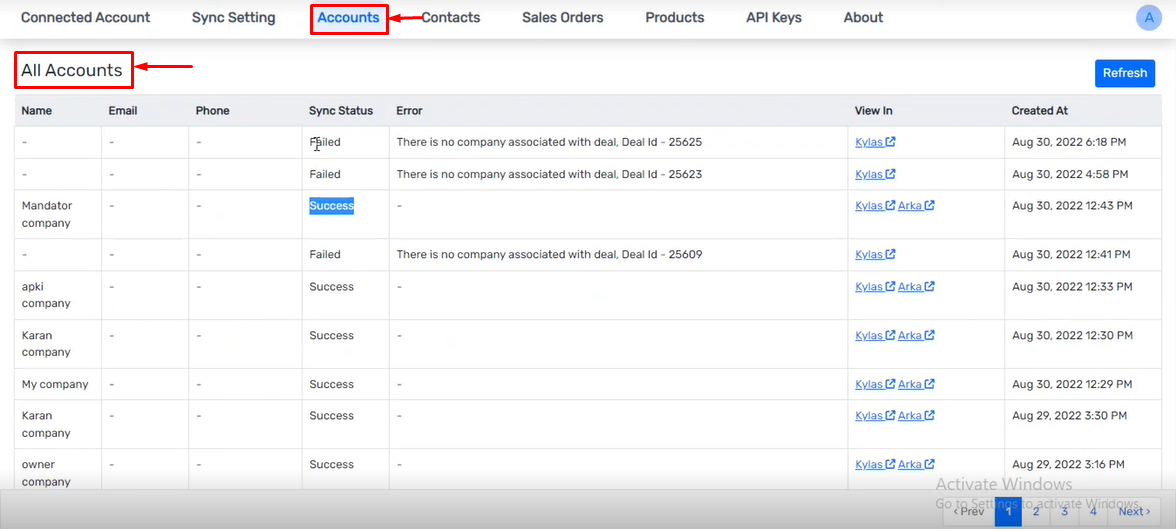1176x529 pixels.
Task: Open the API Keys tab
Action: (x=774, y=17)
